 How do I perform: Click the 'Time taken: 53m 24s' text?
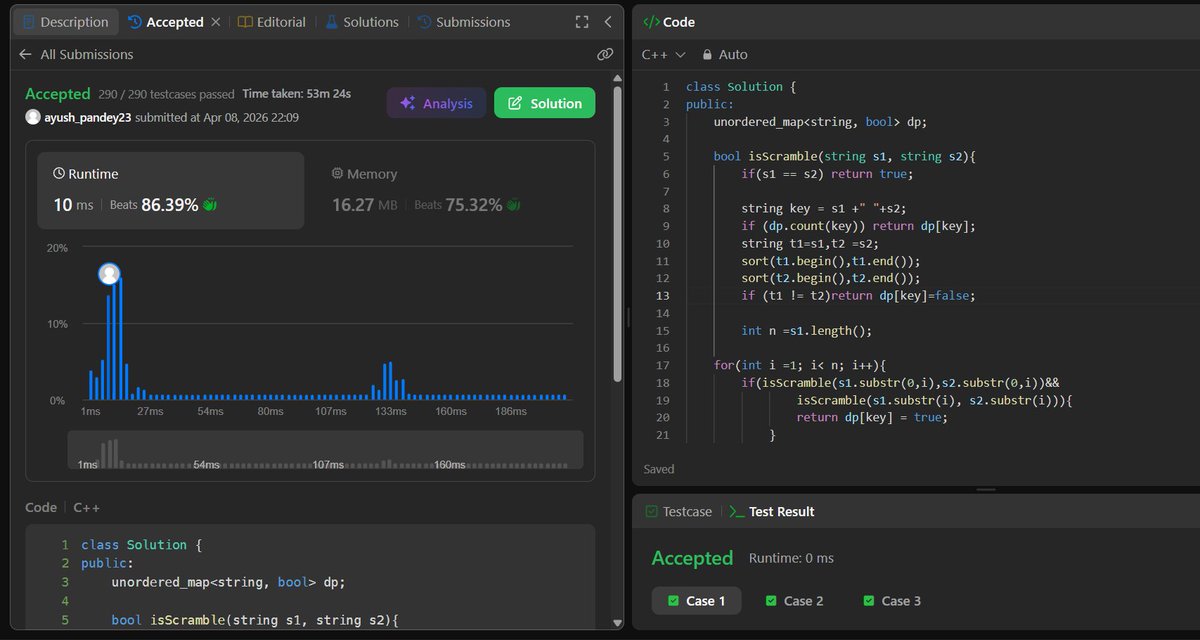coord(296,94)
